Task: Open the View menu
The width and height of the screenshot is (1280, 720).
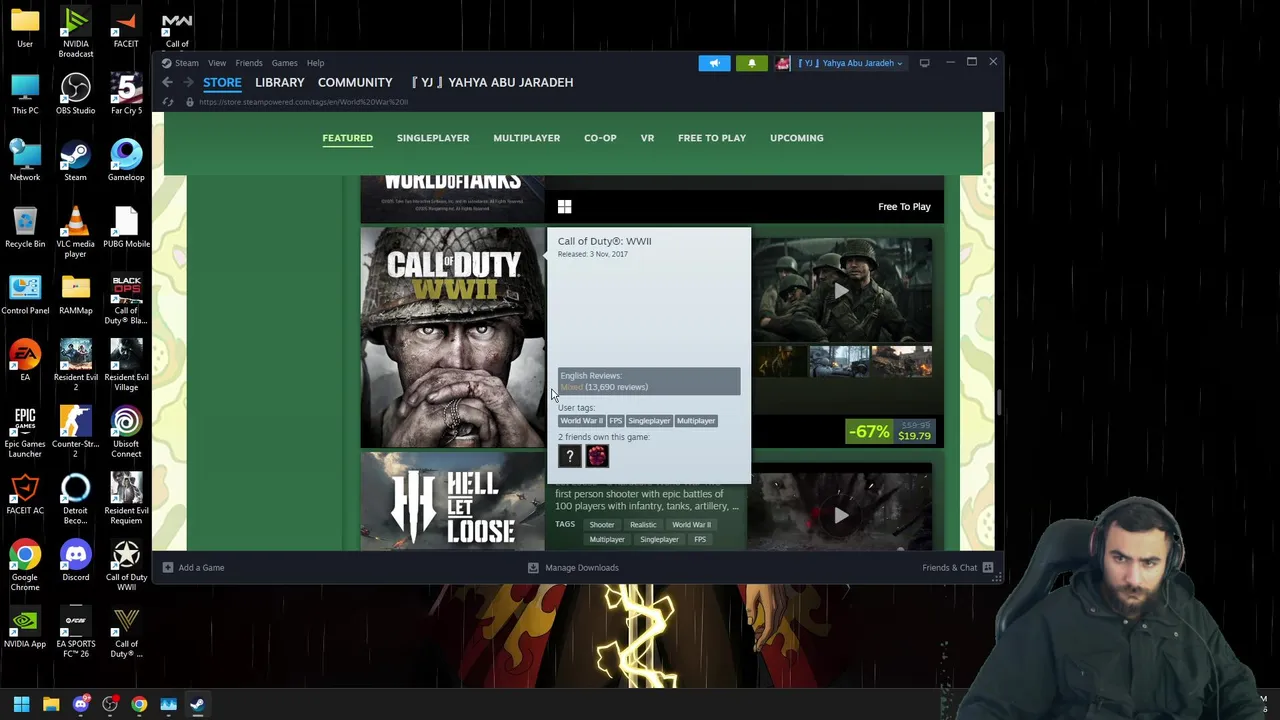Action: (x=217, y=63)
